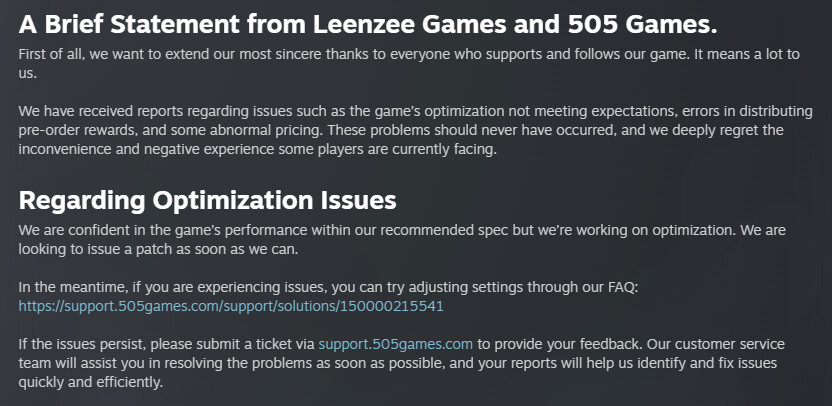This screenshot has width=832, height=406.
Task: Click the paragraph beginning "First of all"
Action: click(409, 64)
